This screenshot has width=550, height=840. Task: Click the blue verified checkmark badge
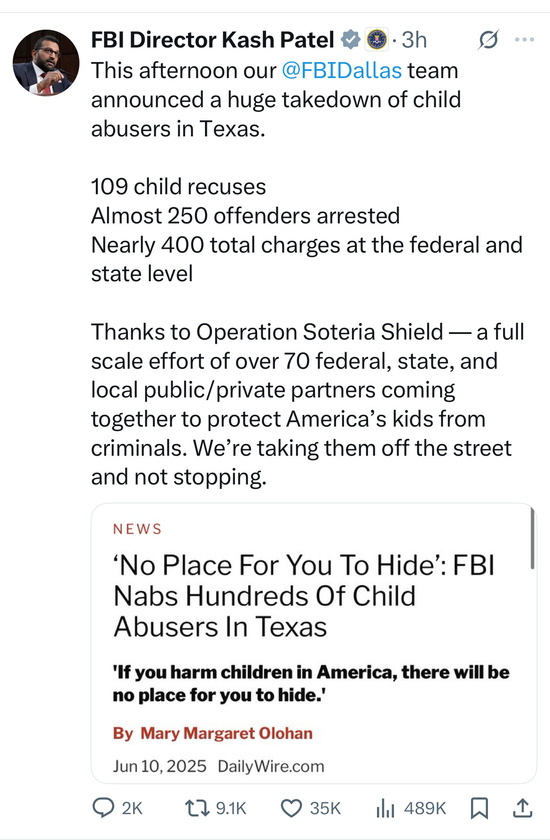[x=351, y=40]
